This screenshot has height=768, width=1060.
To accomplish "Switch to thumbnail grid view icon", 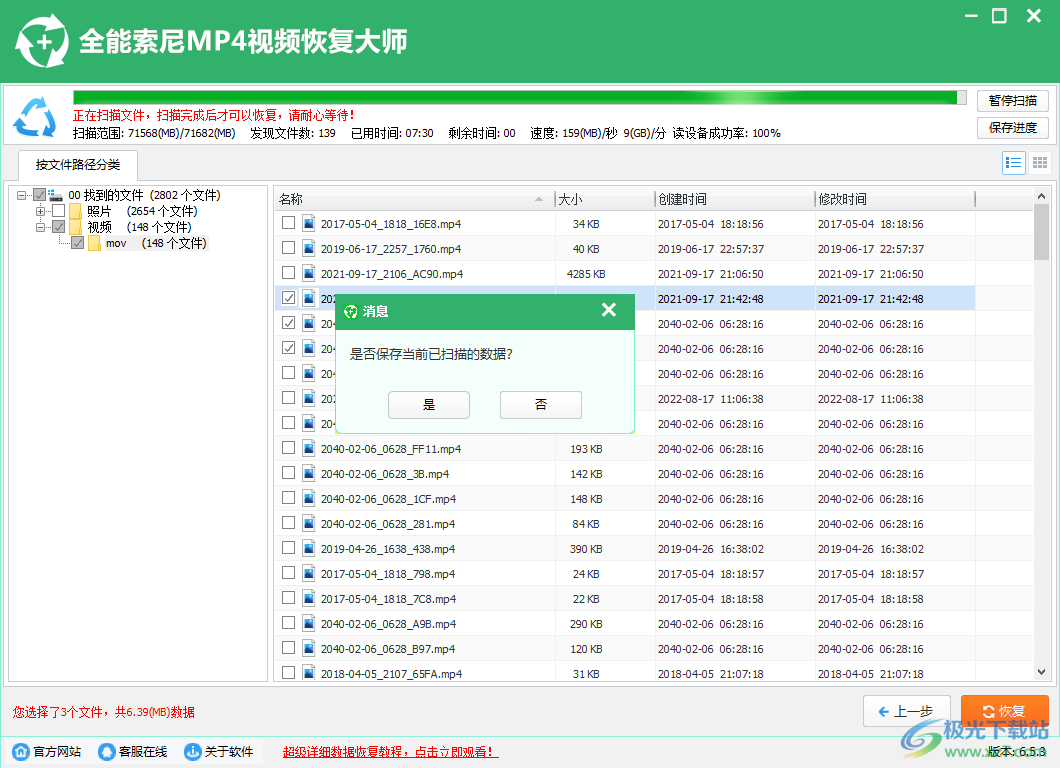I will click(1040, 163).
